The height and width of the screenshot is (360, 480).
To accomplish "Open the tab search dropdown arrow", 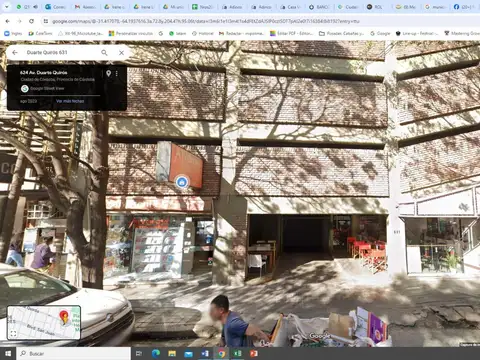I will point(6,6).
